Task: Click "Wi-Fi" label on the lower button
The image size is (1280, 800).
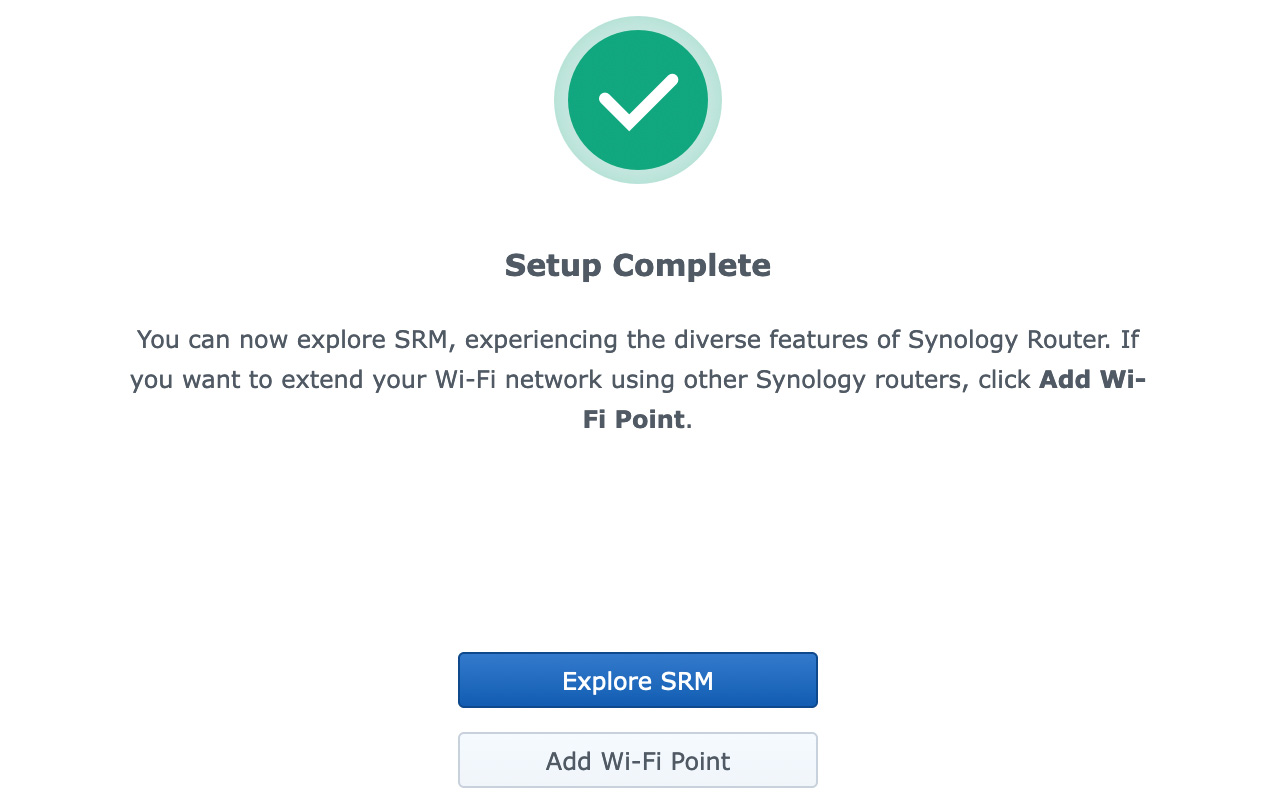Action: 627,761
